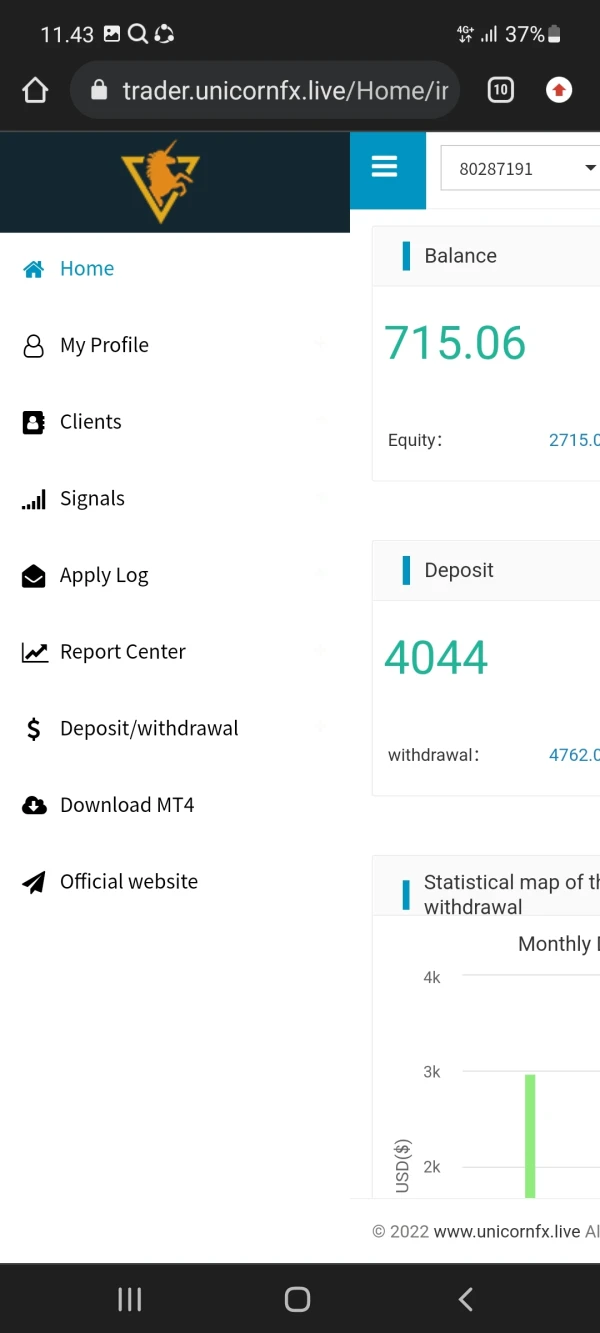Screen dimensions: 600x1333
Task: Tap the Download MT4 cloud icon
Action: [x=34, y=806]
